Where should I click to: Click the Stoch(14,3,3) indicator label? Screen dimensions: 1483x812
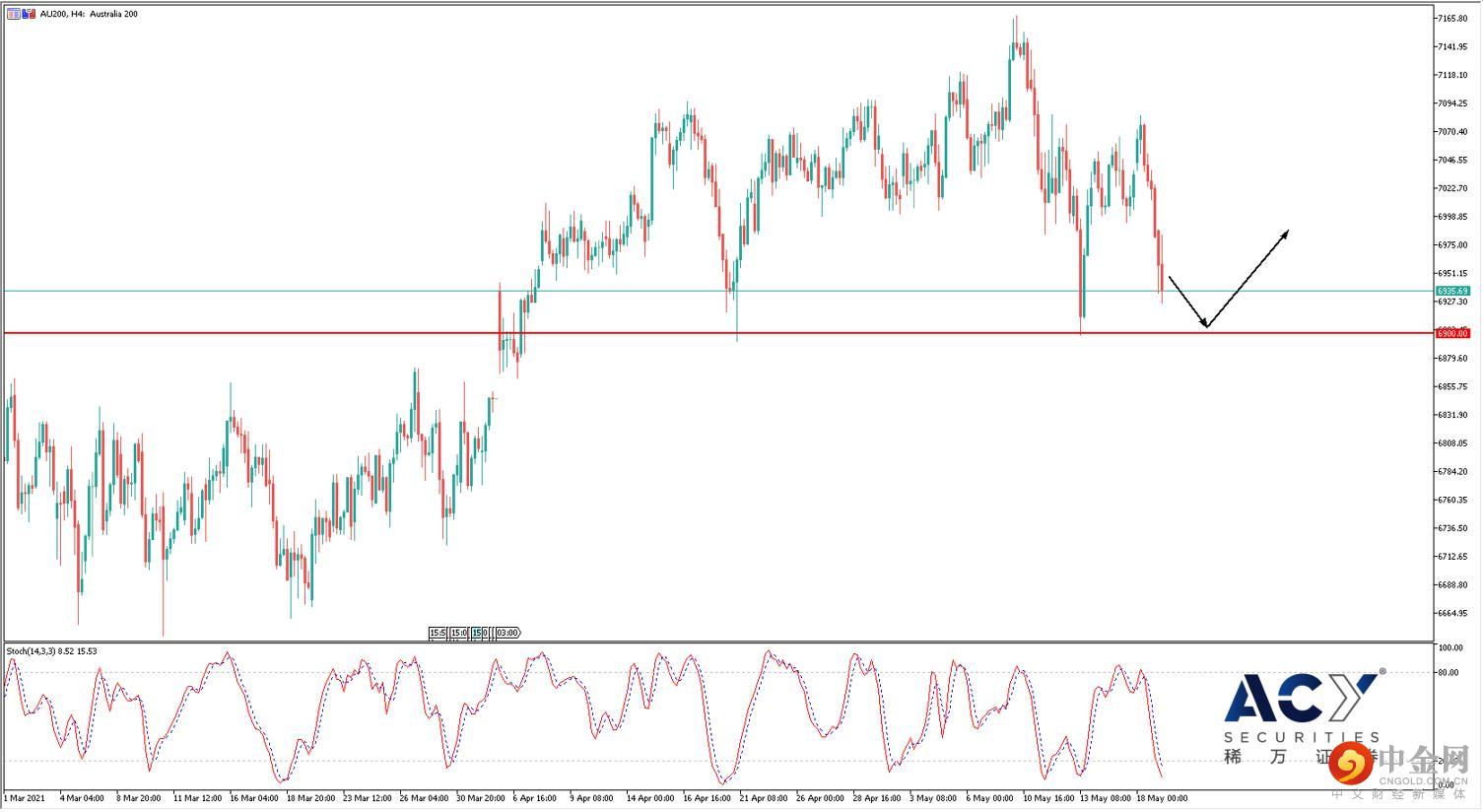click(51, 651)
